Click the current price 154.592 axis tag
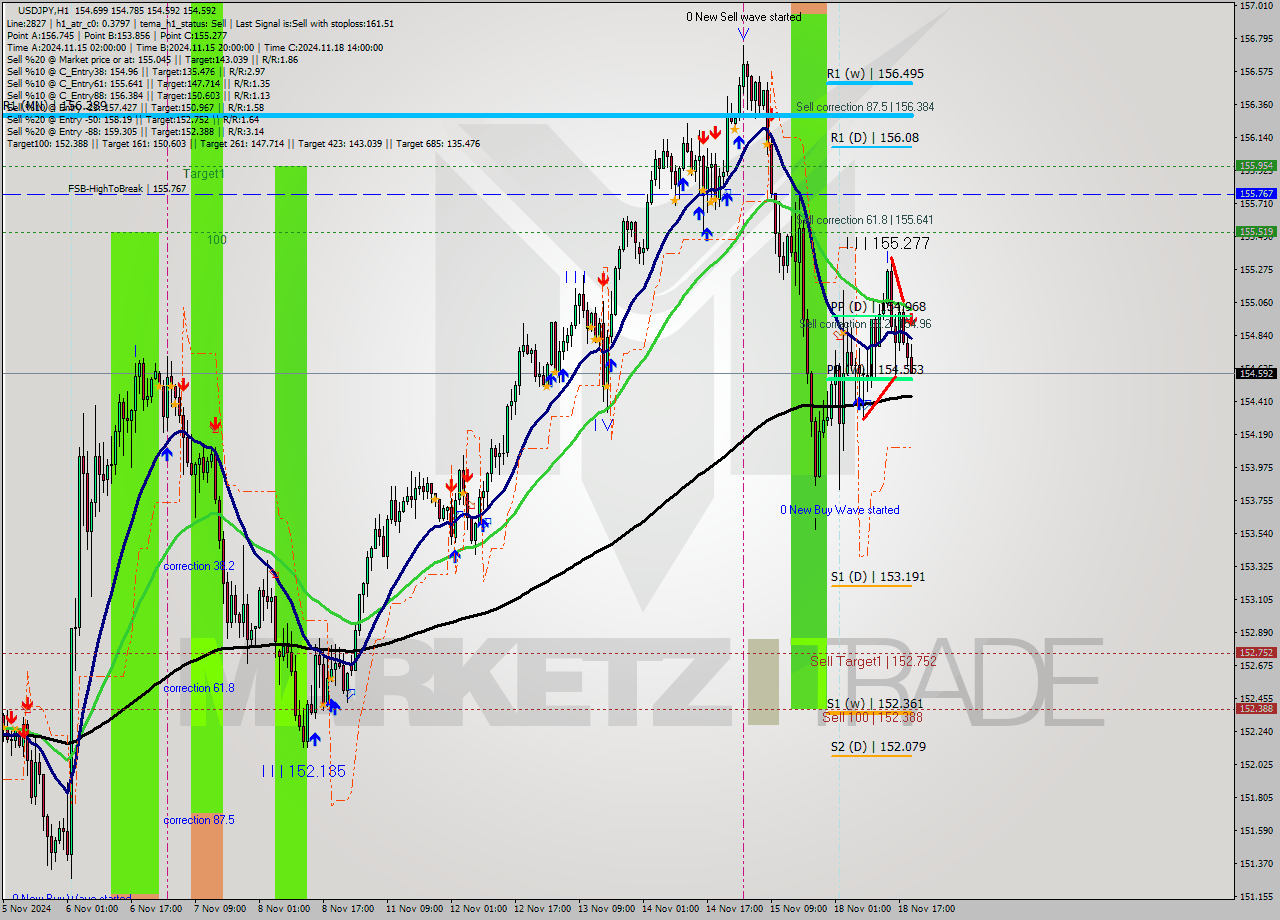The height and width of the screenshot is (920, 1280). pos(1256,373)
